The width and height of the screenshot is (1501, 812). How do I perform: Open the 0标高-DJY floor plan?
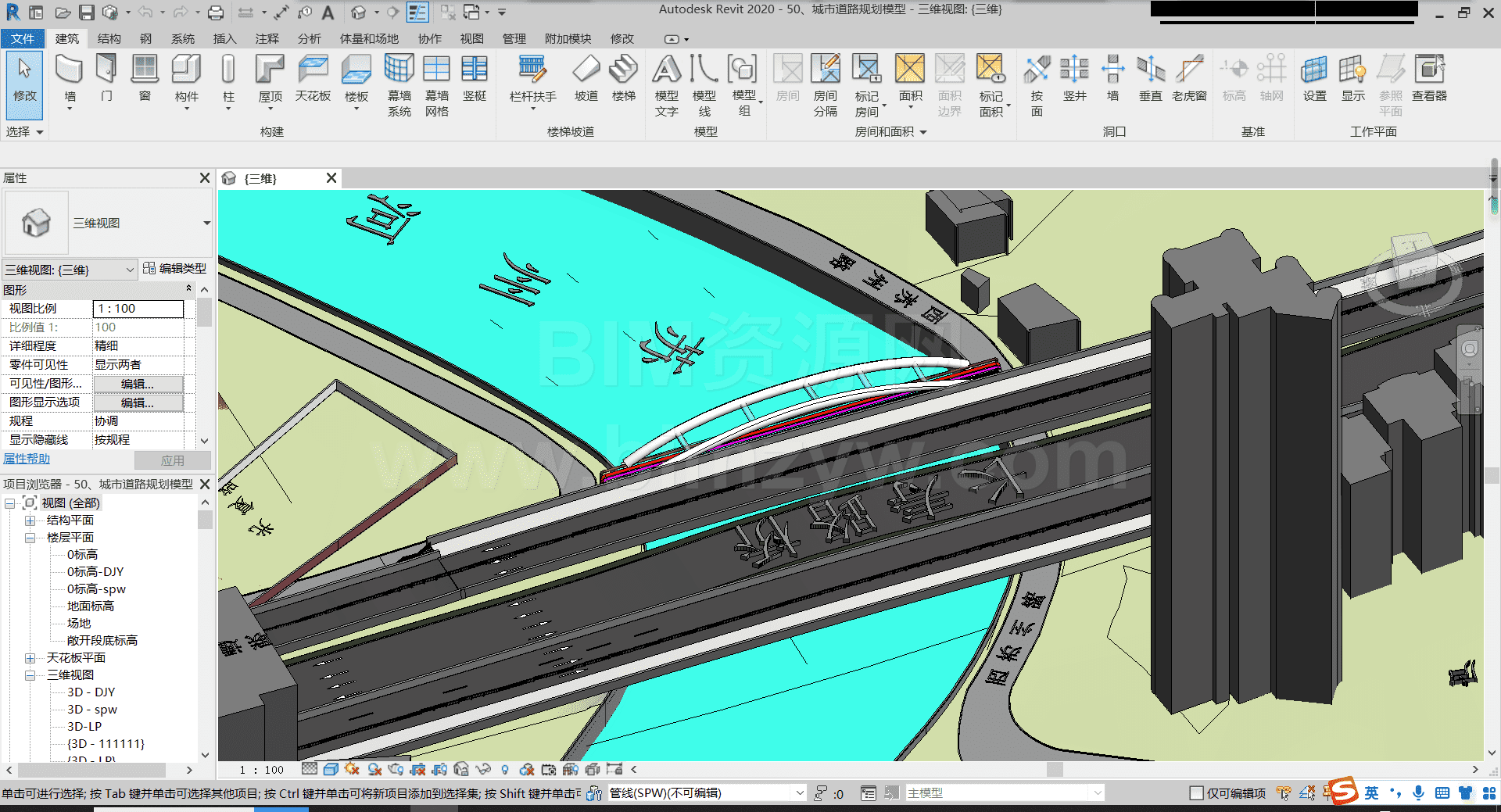coord(95,572)
